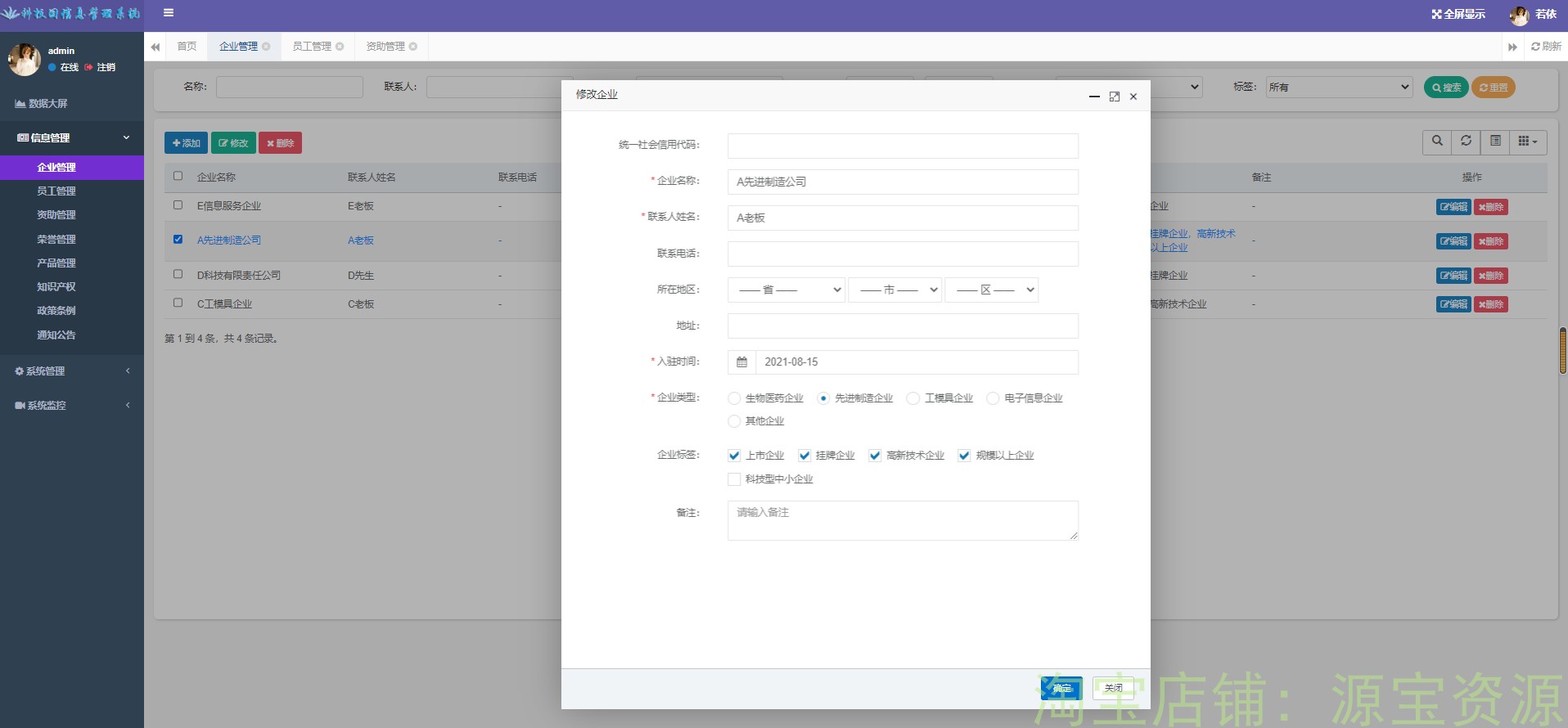Click the orange 重置 reset button
Viewport: 1568px width, 728px height.
[1494, 88]
